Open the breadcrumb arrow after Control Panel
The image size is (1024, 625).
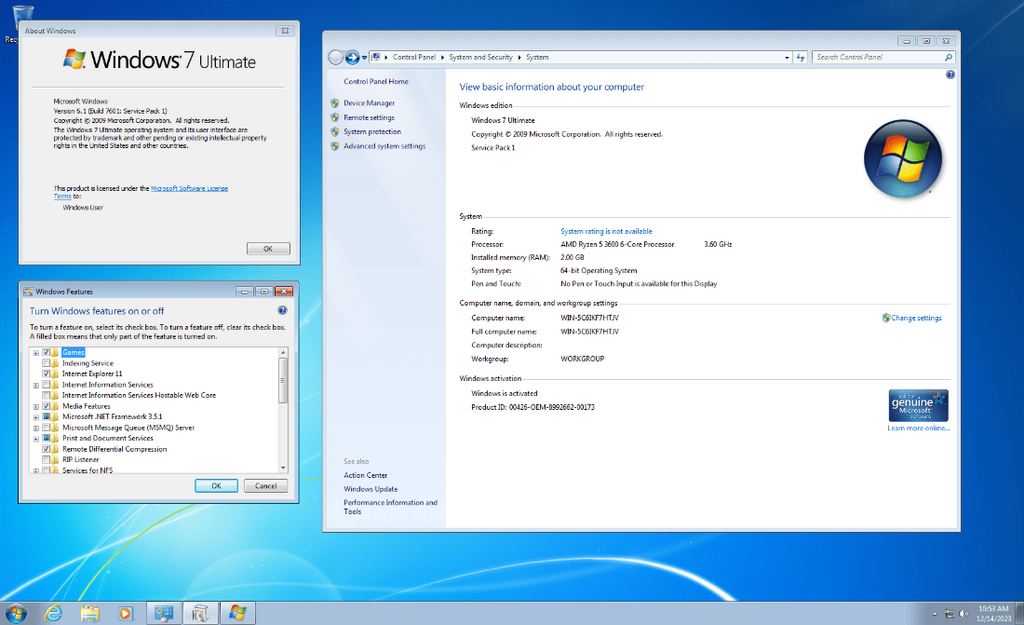[443, 57]
